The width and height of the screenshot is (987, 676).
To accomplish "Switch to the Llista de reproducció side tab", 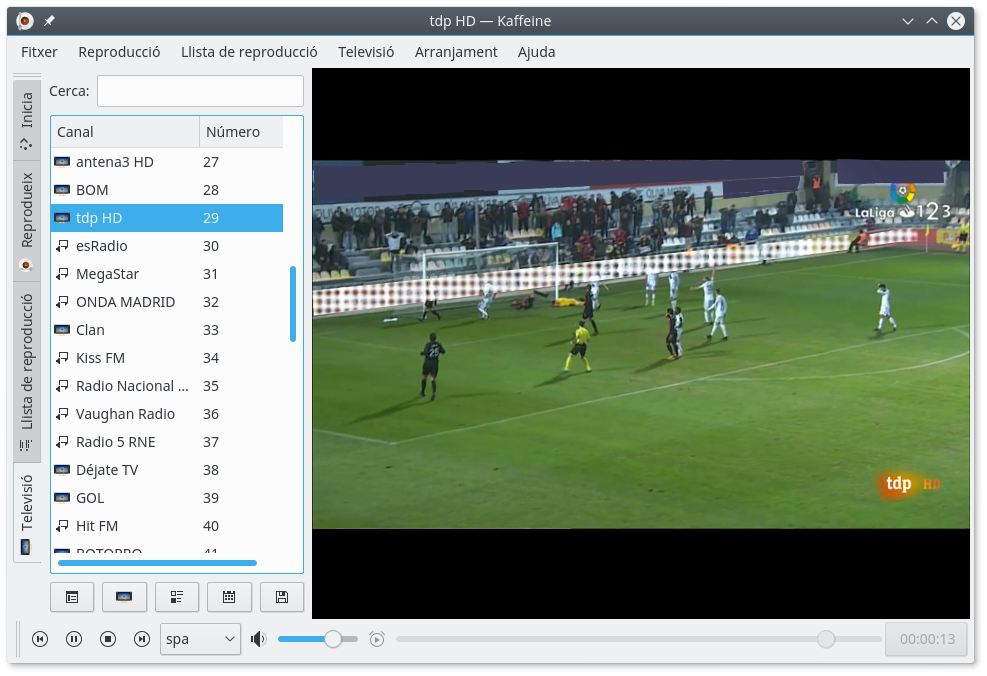I will pyautogui.click(x=27, y=360).
